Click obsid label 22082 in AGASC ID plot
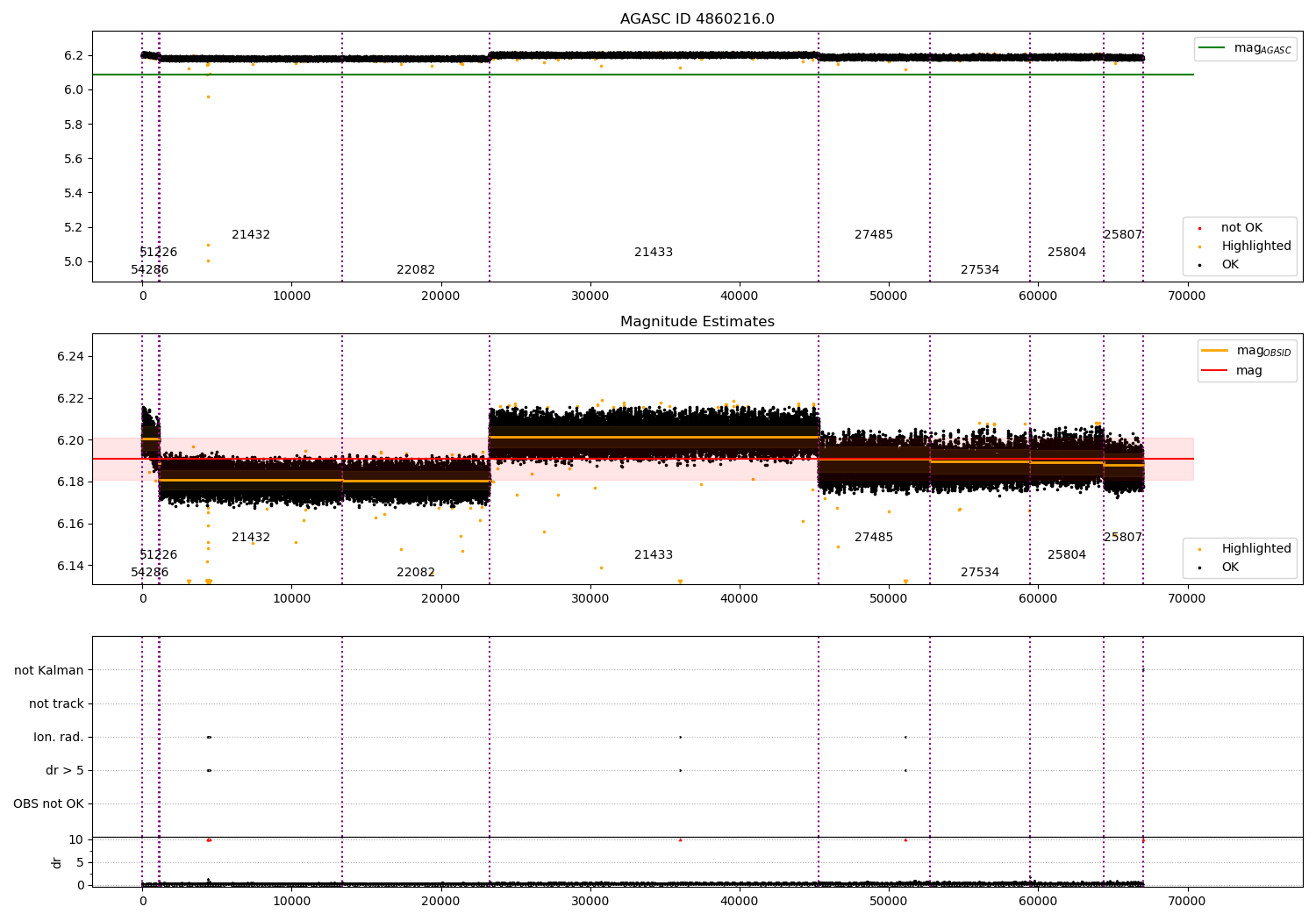This screenshot has width=1316, height=921. click(416, 270)
